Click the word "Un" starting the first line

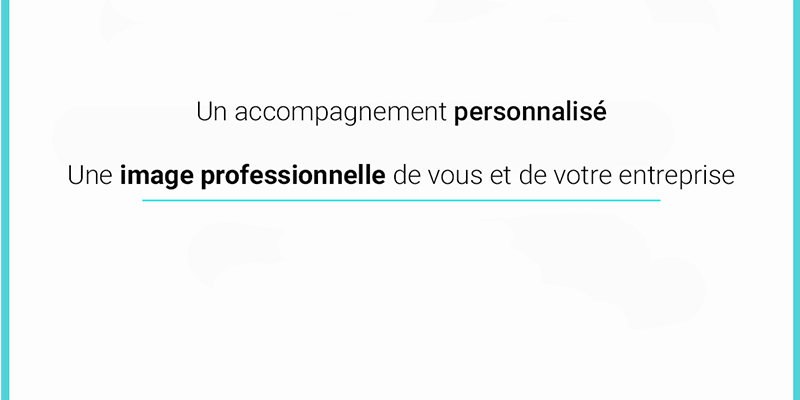coord(212,112)
